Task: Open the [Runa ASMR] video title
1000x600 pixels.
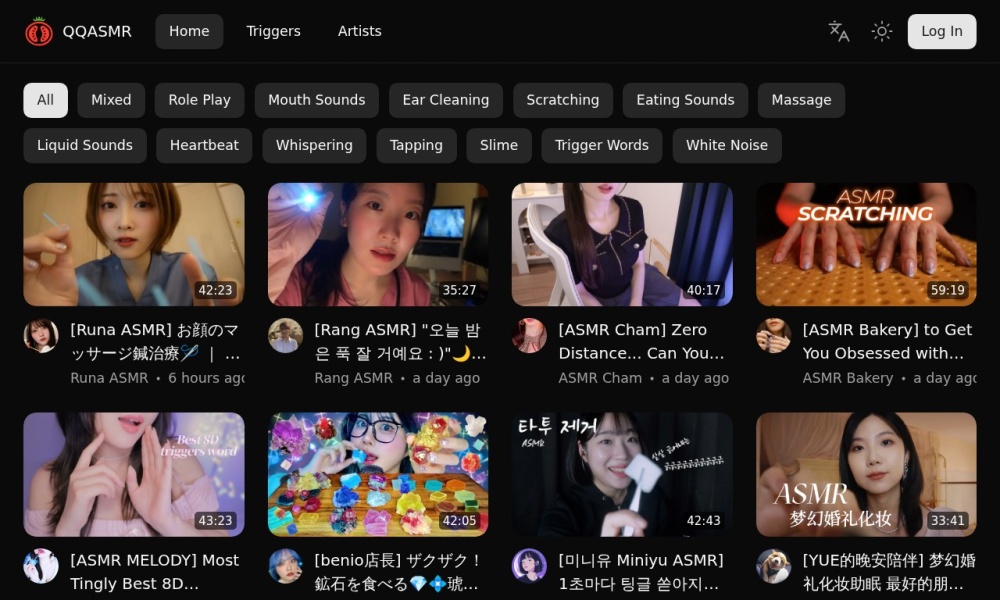Action: (156, 342)
